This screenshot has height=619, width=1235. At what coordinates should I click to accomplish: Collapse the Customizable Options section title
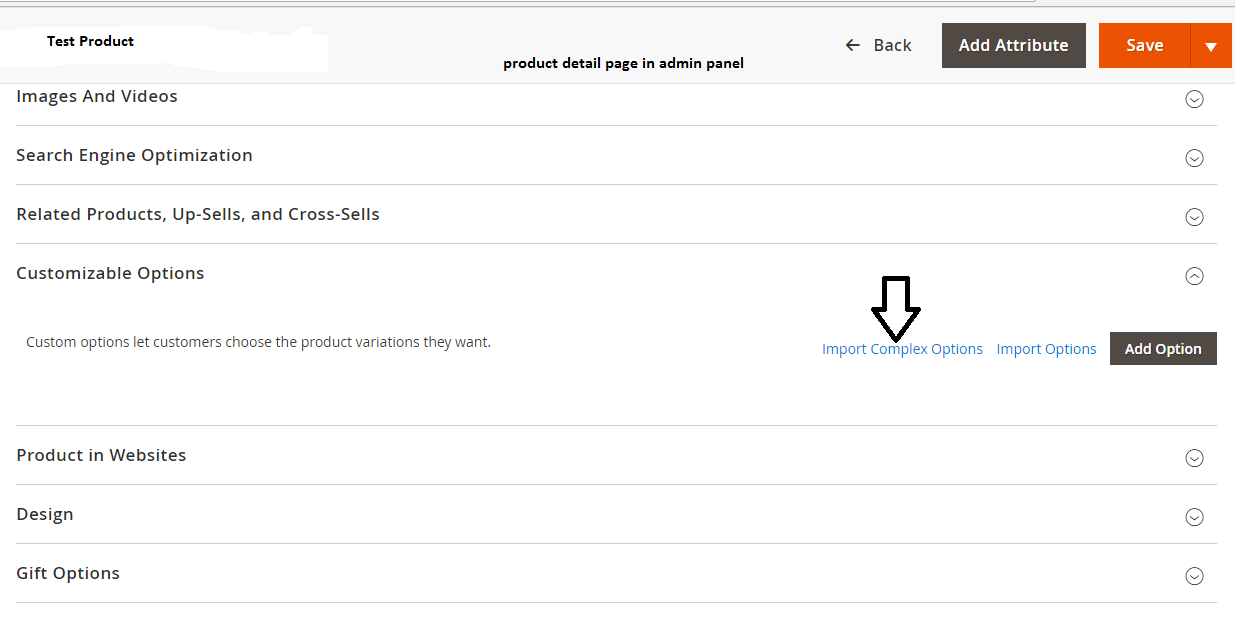(110, 274)
